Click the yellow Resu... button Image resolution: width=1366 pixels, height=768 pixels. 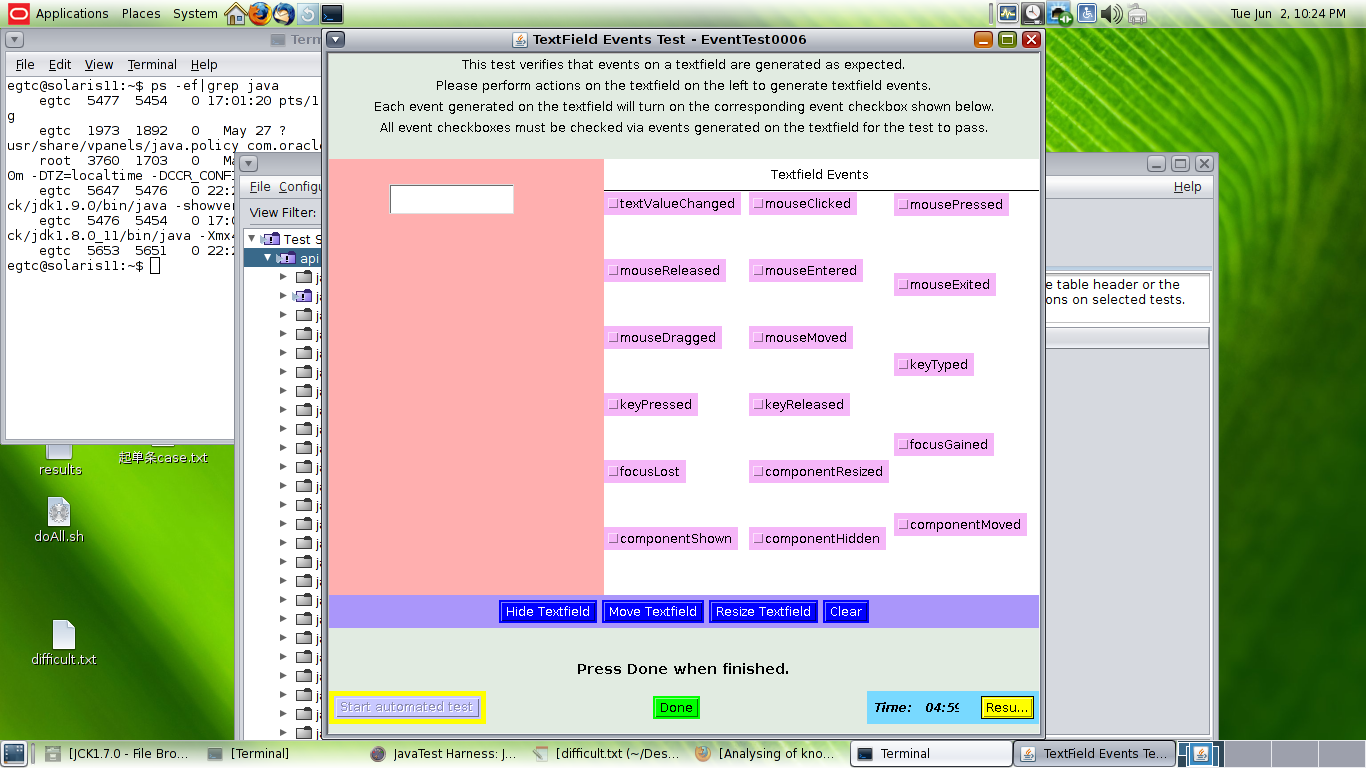click(x=1006, y=708)
